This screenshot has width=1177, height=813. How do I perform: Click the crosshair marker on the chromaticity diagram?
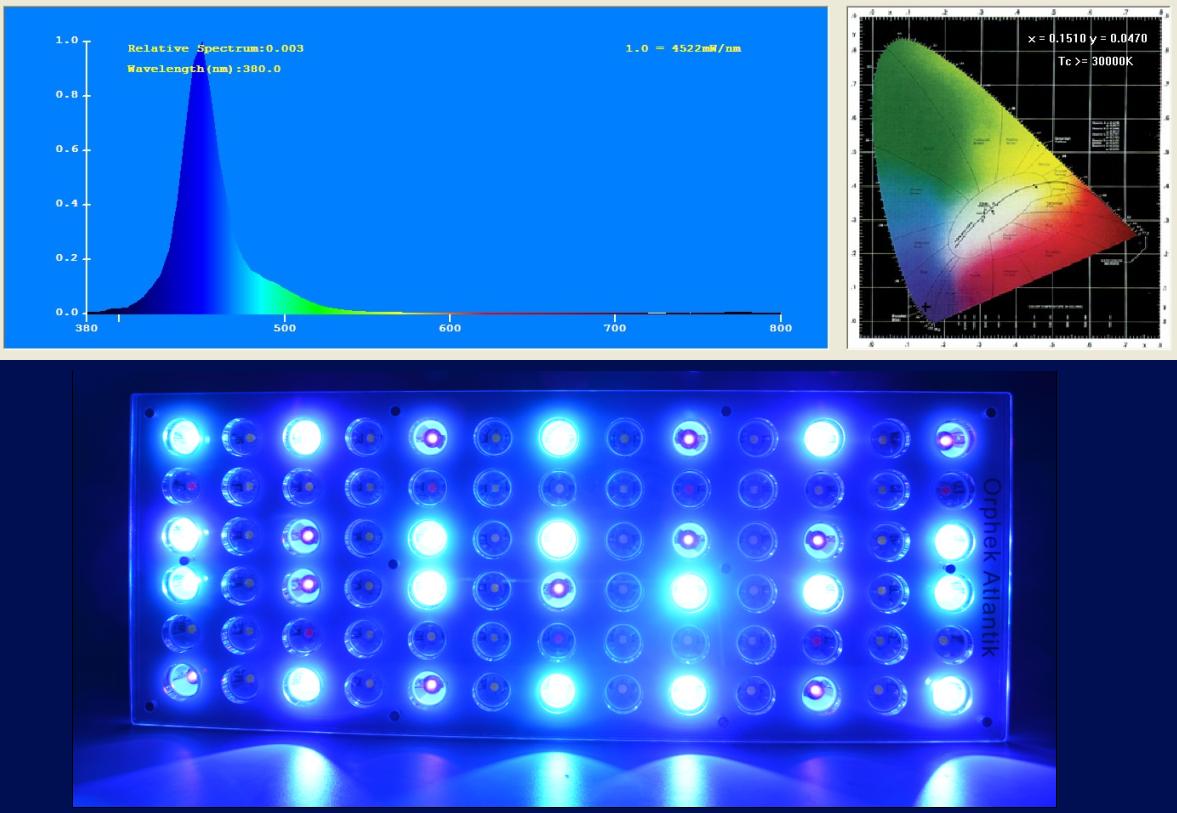[x=926, y=306]
